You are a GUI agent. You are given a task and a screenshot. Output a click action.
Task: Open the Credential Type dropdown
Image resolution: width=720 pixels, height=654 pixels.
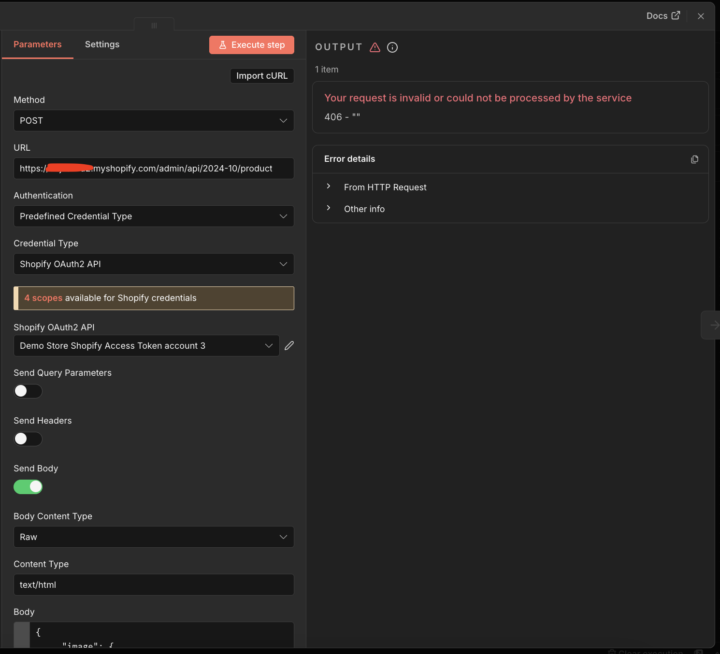pyautogui.click(x=154, y=264)
